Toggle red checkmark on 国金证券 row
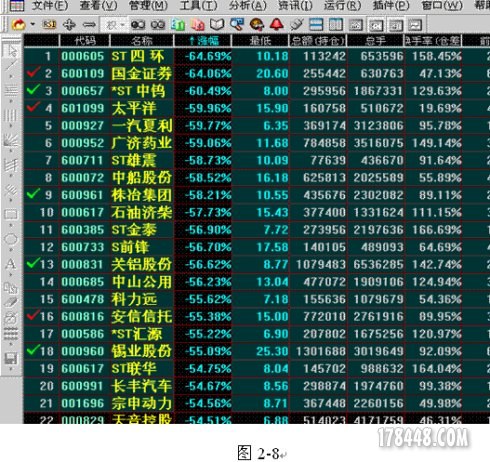 33,72
